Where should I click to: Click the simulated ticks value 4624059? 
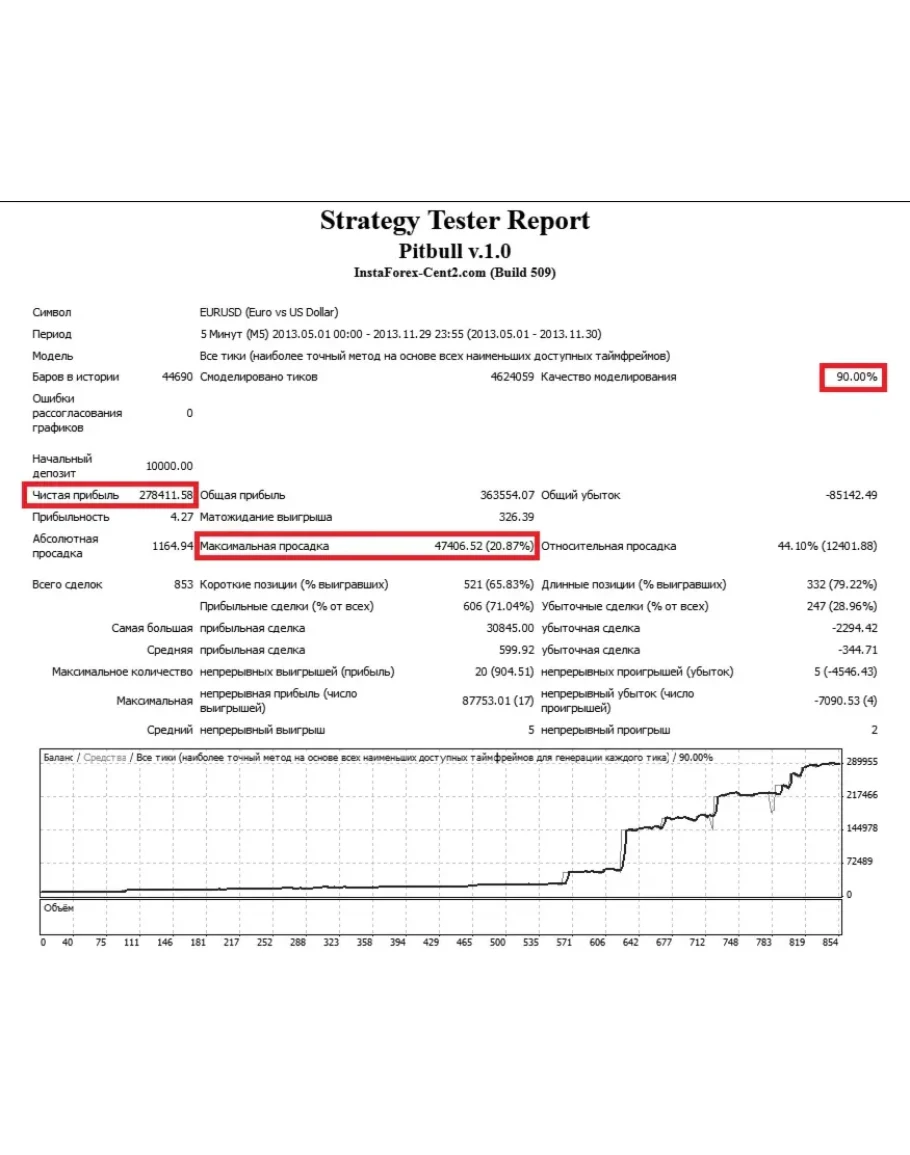(510, 377)
